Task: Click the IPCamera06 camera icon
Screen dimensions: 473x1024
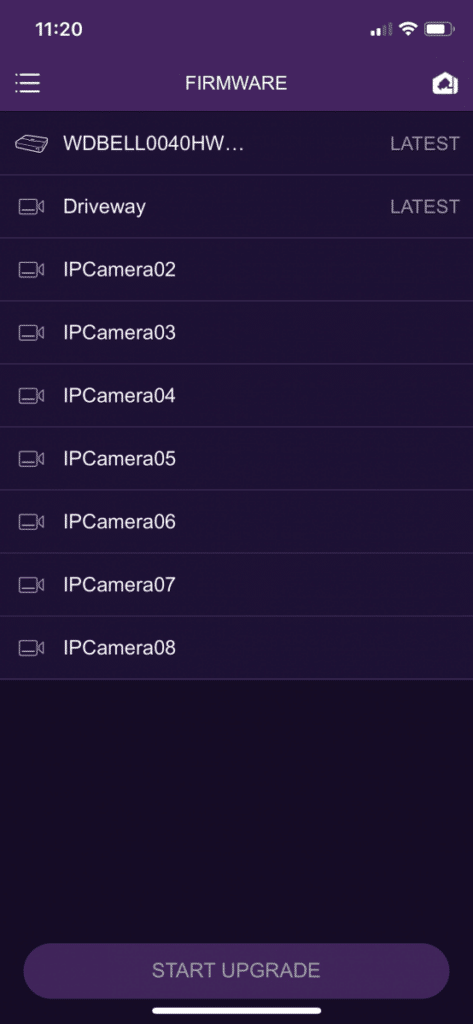Action: pos(31,522)
